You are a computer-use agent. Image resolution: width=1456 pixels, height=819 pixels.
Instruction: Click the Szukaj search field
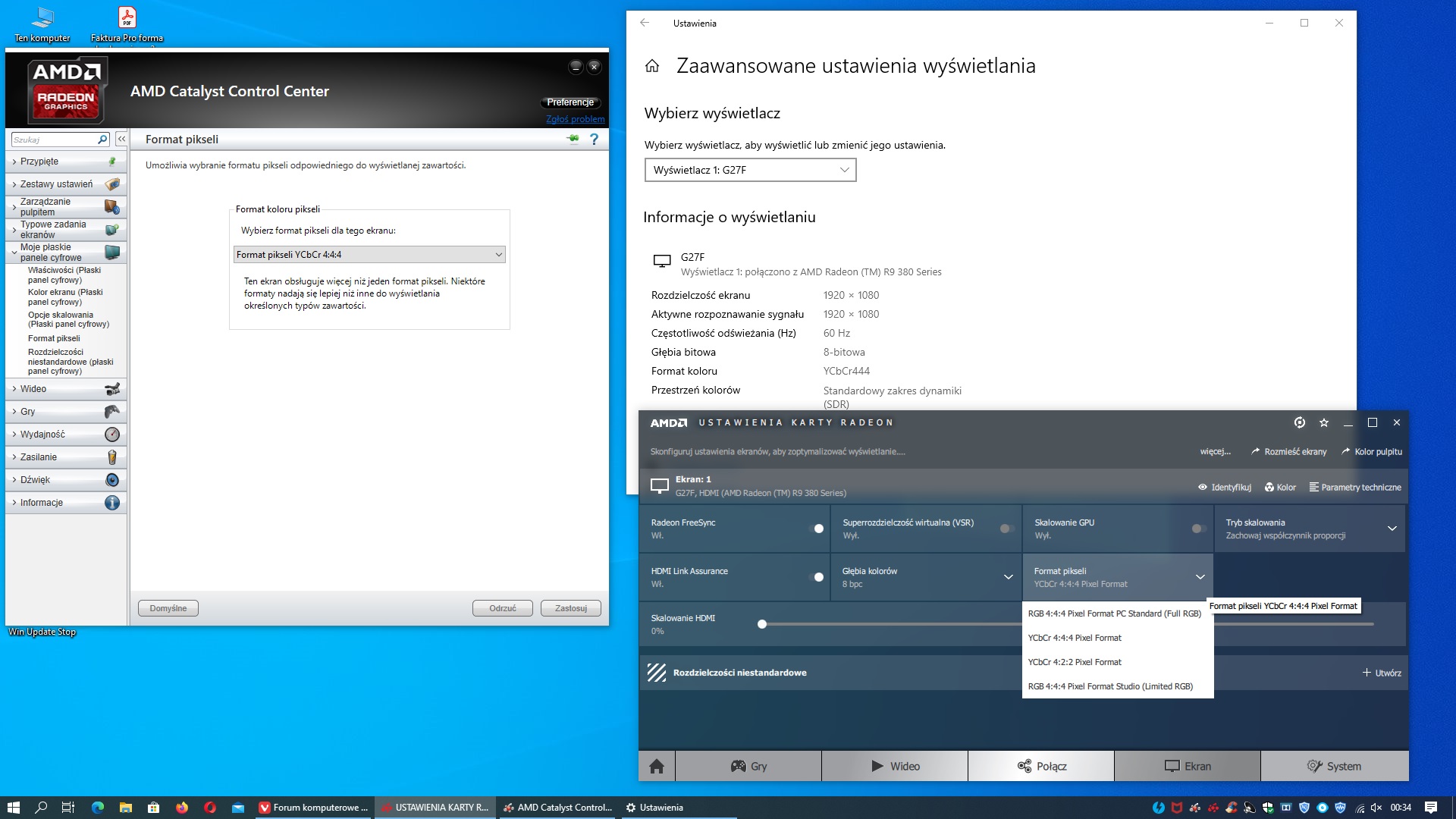click(x=55, y=140)
